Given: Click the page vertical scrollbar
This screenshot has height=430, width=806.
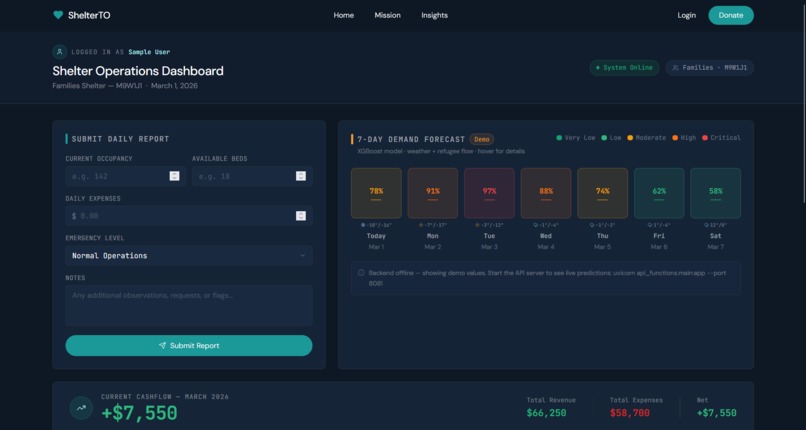Looking at the screenshot, I should click(x=803, y=103).
